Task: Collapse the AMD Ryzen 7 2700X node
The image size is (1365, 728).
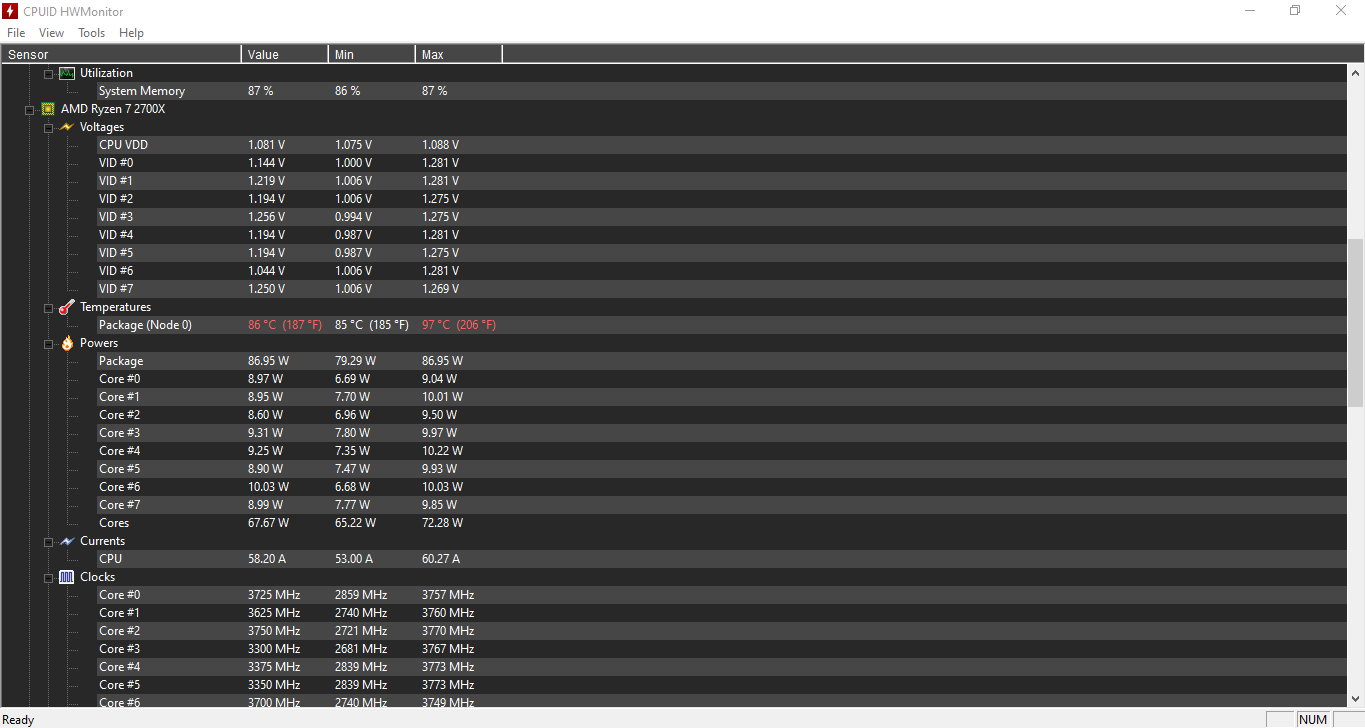Action: pos(30,110)
